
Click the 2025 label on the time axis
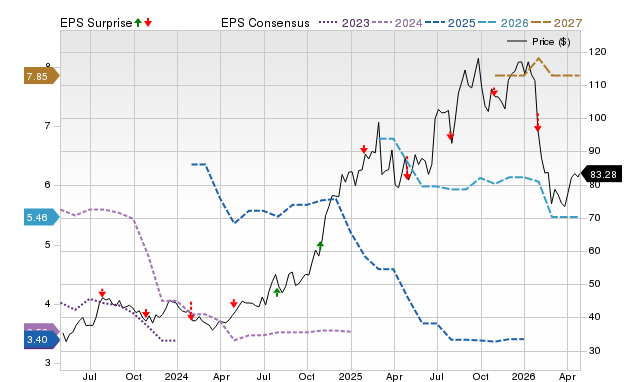[350, 376]
